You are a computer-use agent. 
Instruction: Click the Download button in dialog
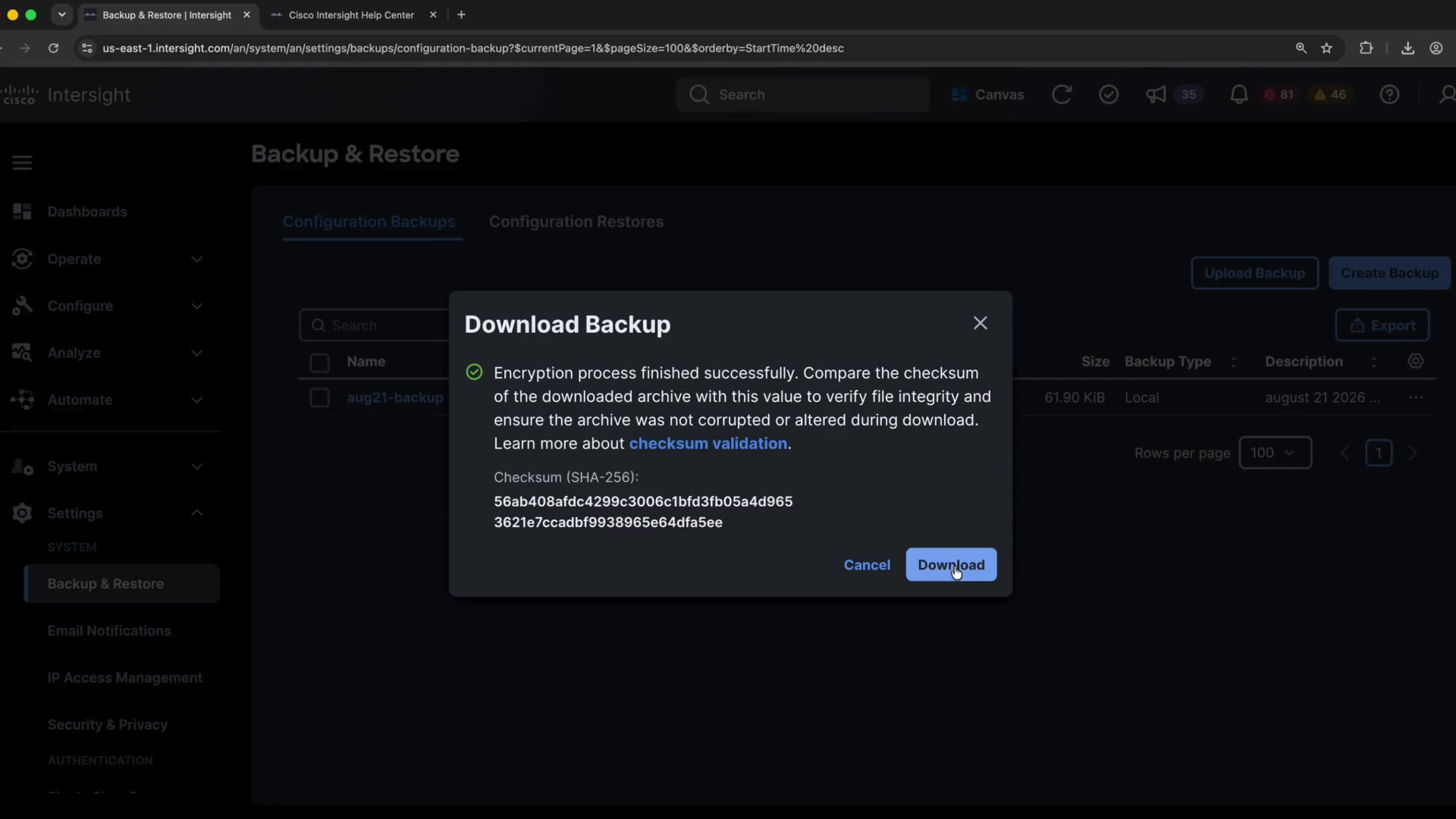(951, 565)
